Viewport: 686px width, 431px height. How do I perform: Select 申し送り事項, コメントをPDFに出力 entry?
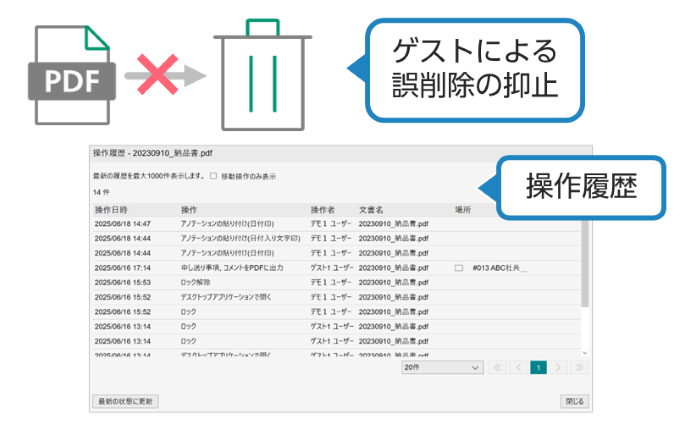[x=232, y=268]
